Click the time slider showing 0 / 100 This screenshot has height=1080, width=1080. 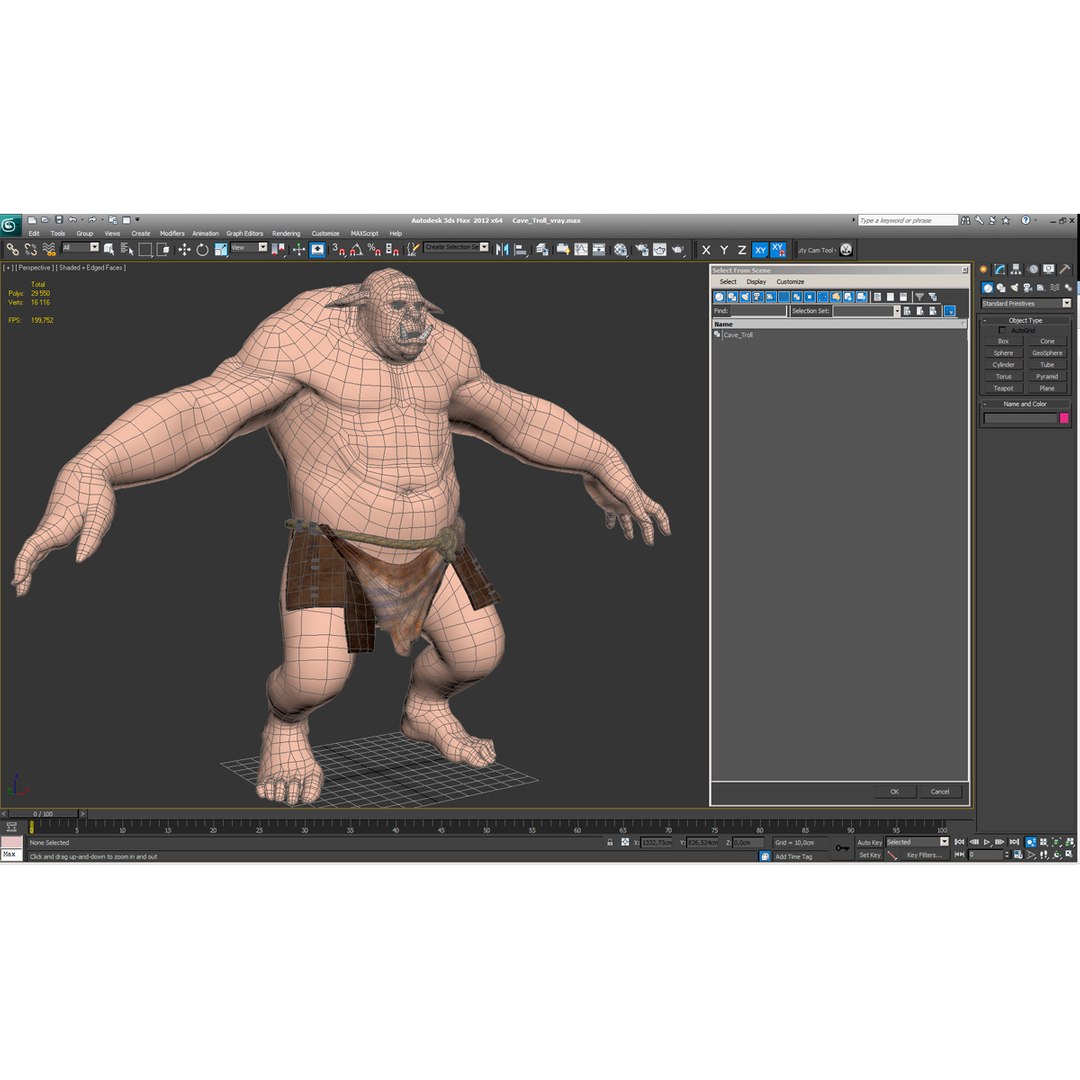43,813
